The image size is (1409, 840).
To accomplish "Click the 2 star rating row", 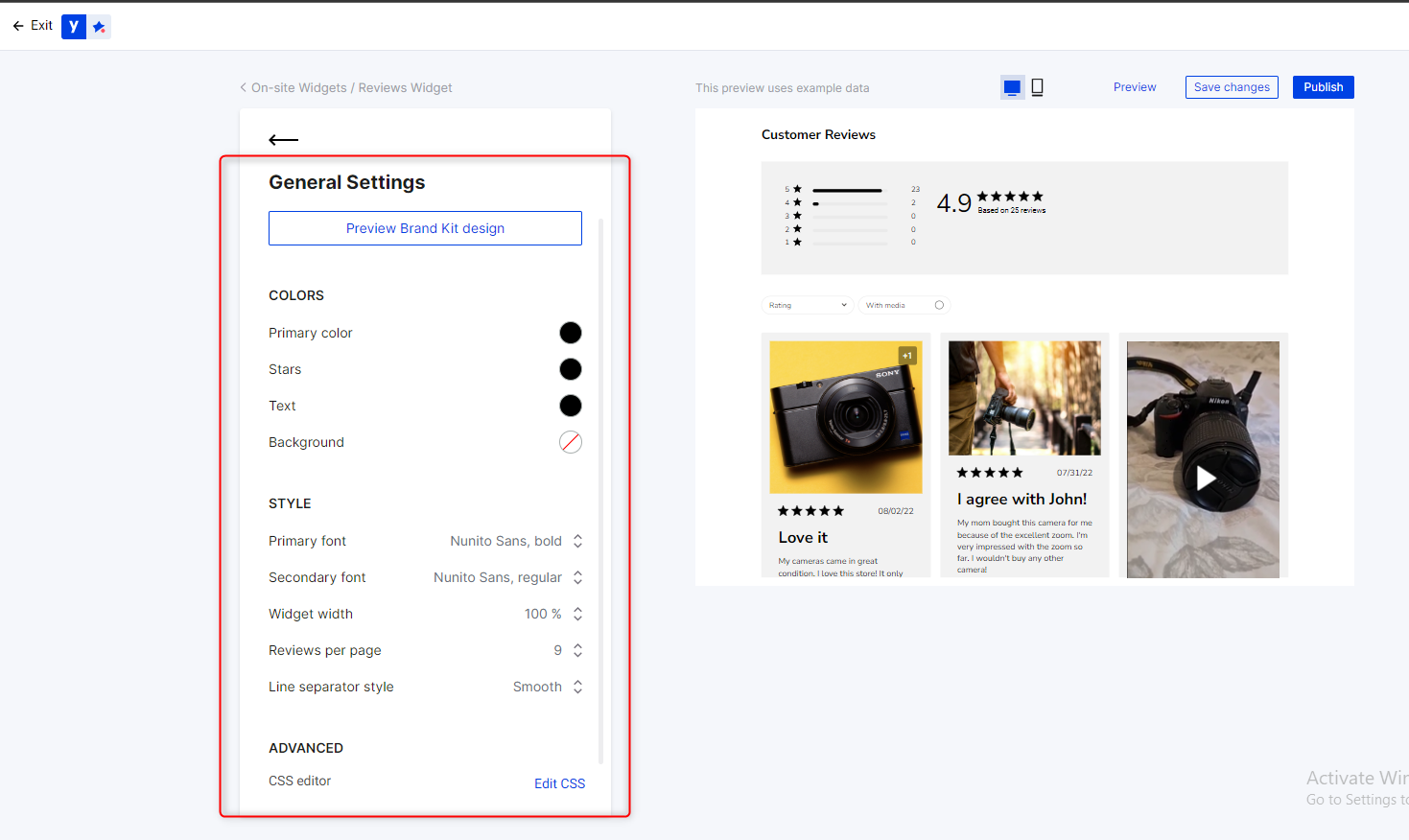I will 852,230.
